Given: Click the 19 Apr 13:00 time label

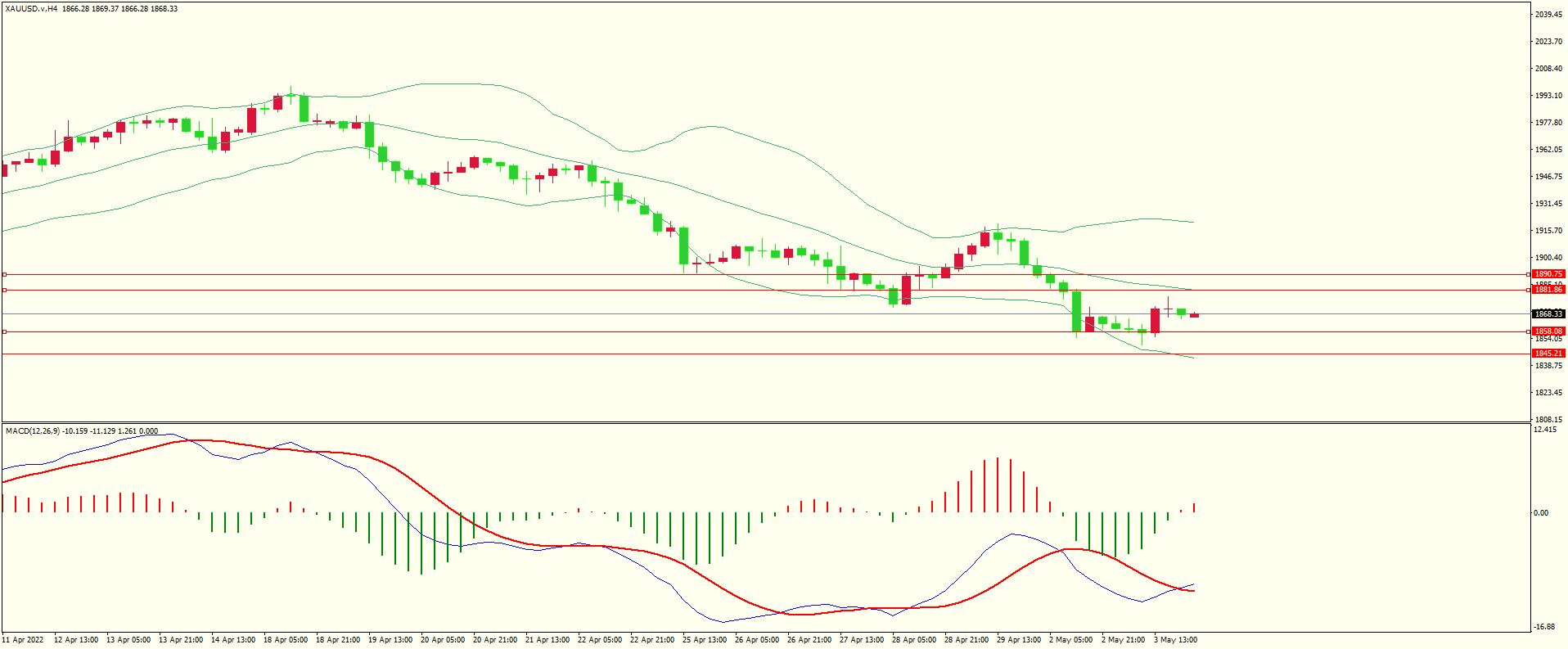Looking at the screenshot, I should point(390,640).
